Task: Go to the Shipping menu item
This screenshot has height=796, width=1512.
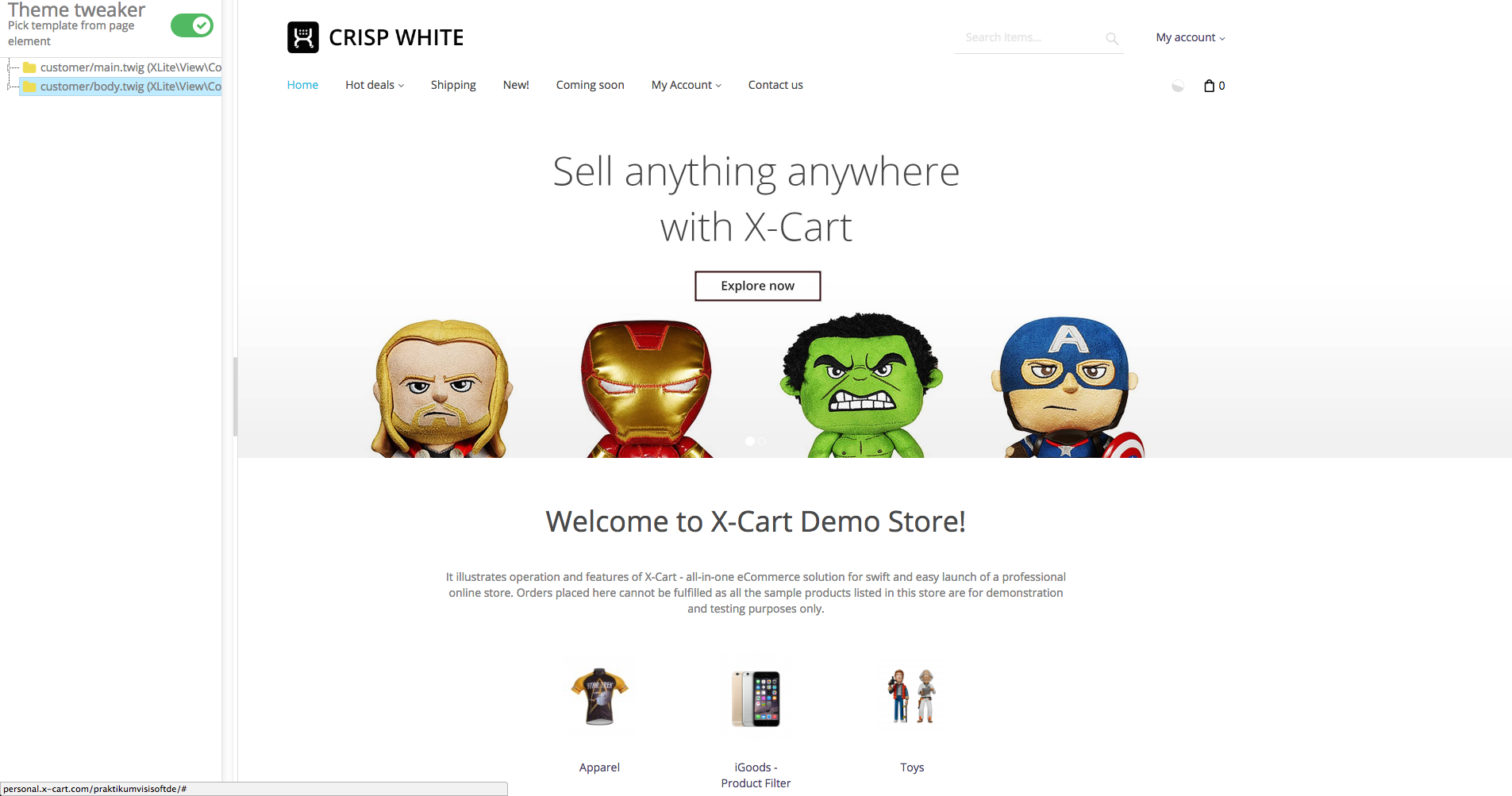Action: click(453, 85)
